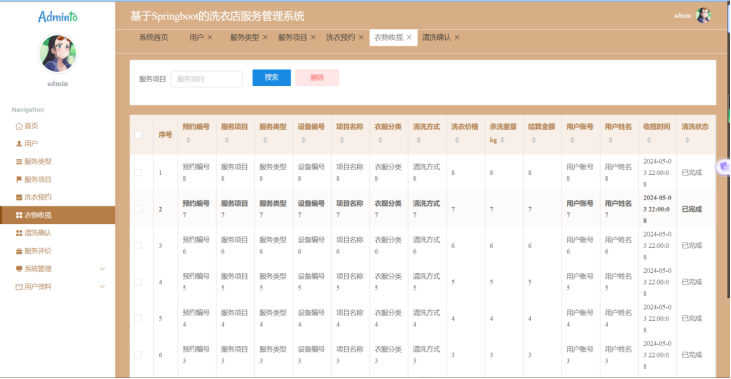The width and height of the screenshot is (731, 379).
Task: Click the list icon beside 服务类型 in the sidebar
Action: 19,162
